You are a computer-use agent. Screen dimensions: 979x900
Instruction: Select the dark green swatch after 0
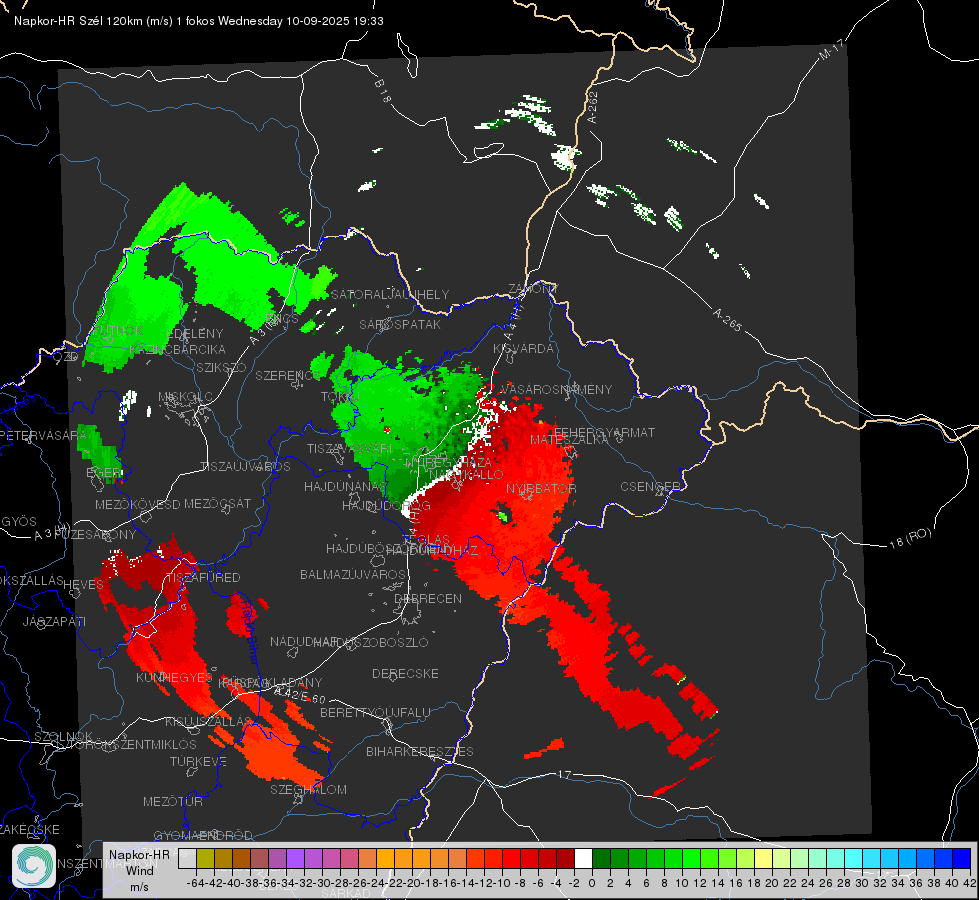click(601, 859)
